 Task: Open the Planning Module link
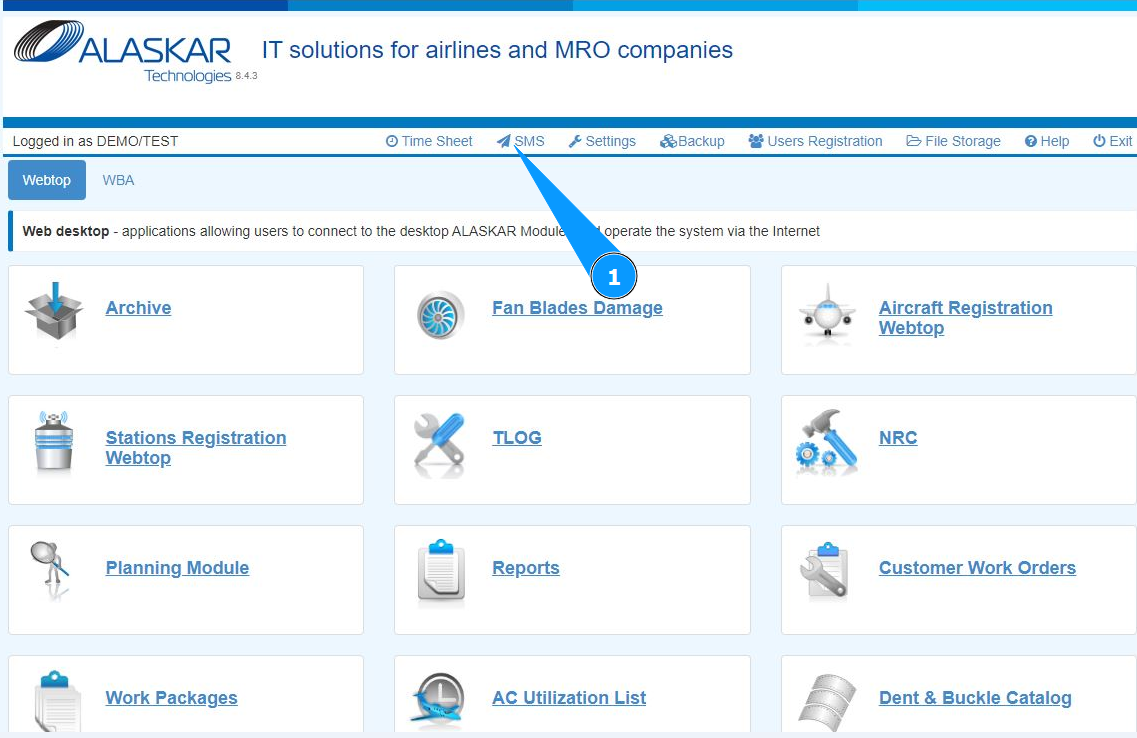[177, 568]
